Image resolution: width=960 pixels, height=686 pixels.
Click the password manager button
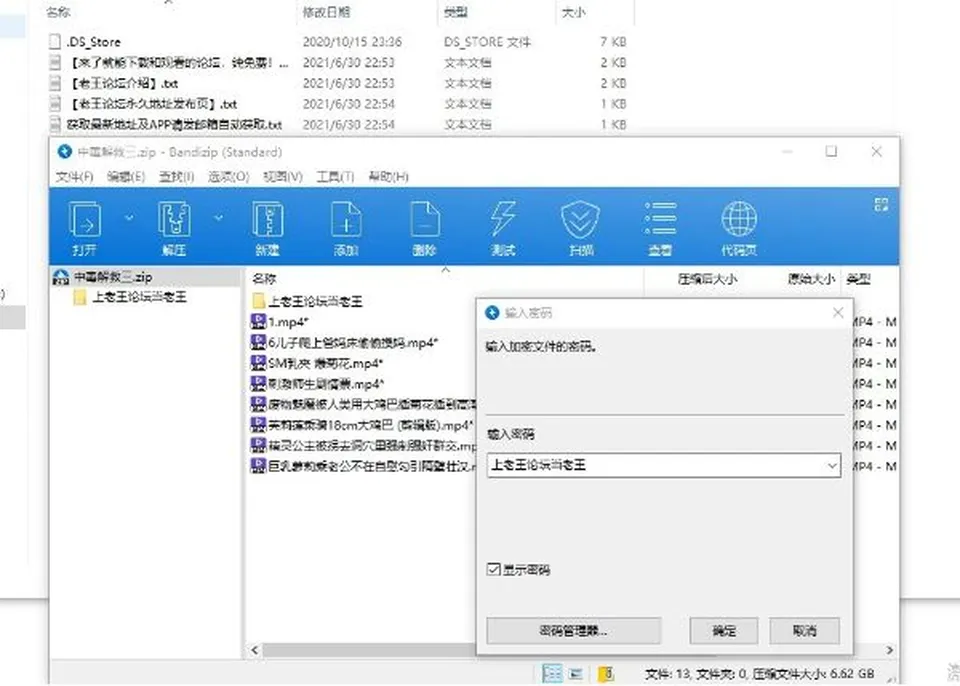[x=574, y=630]
